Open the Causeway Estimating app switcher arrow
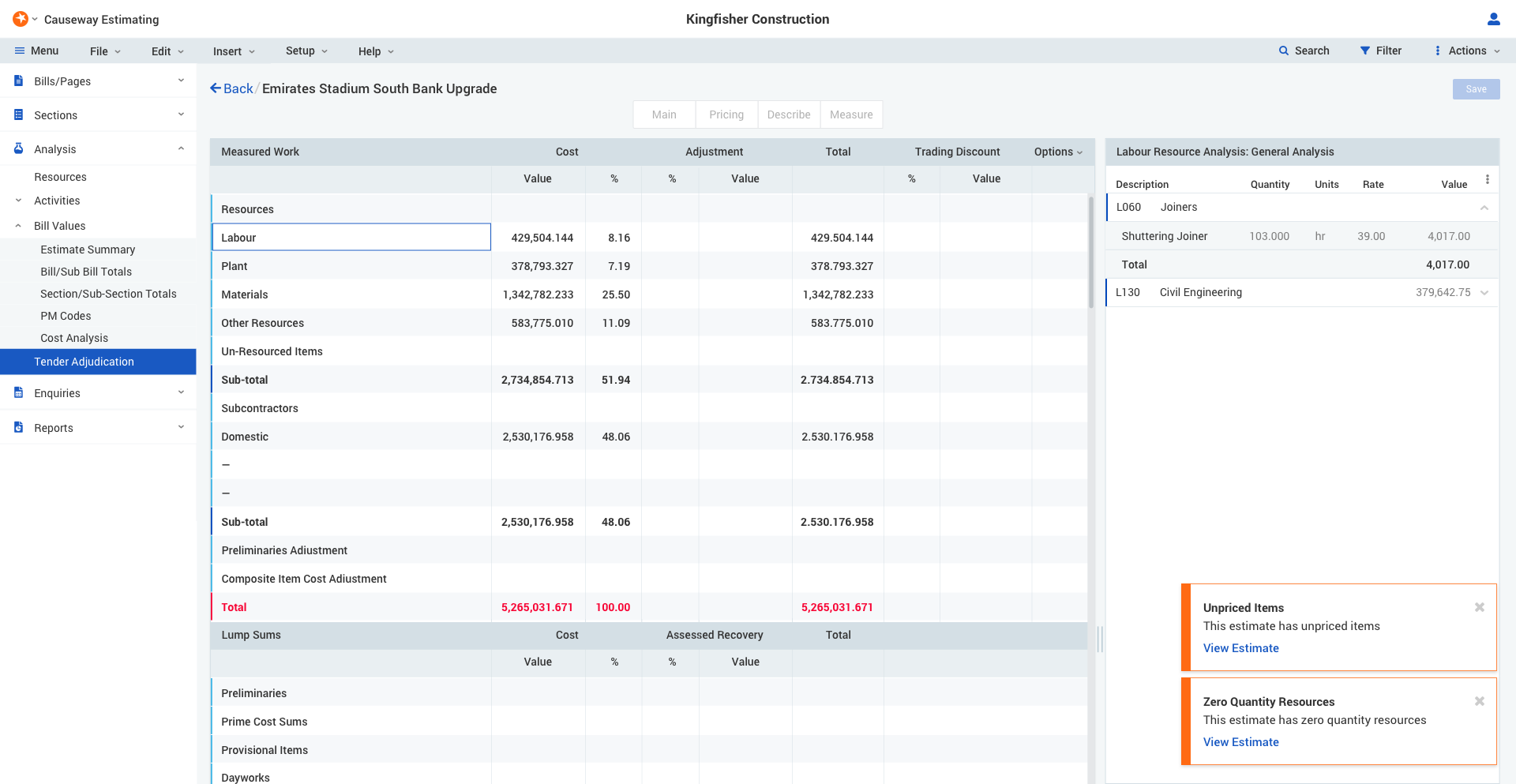Viewport: 1516px width, 784px height. click(x=35, y=19)
